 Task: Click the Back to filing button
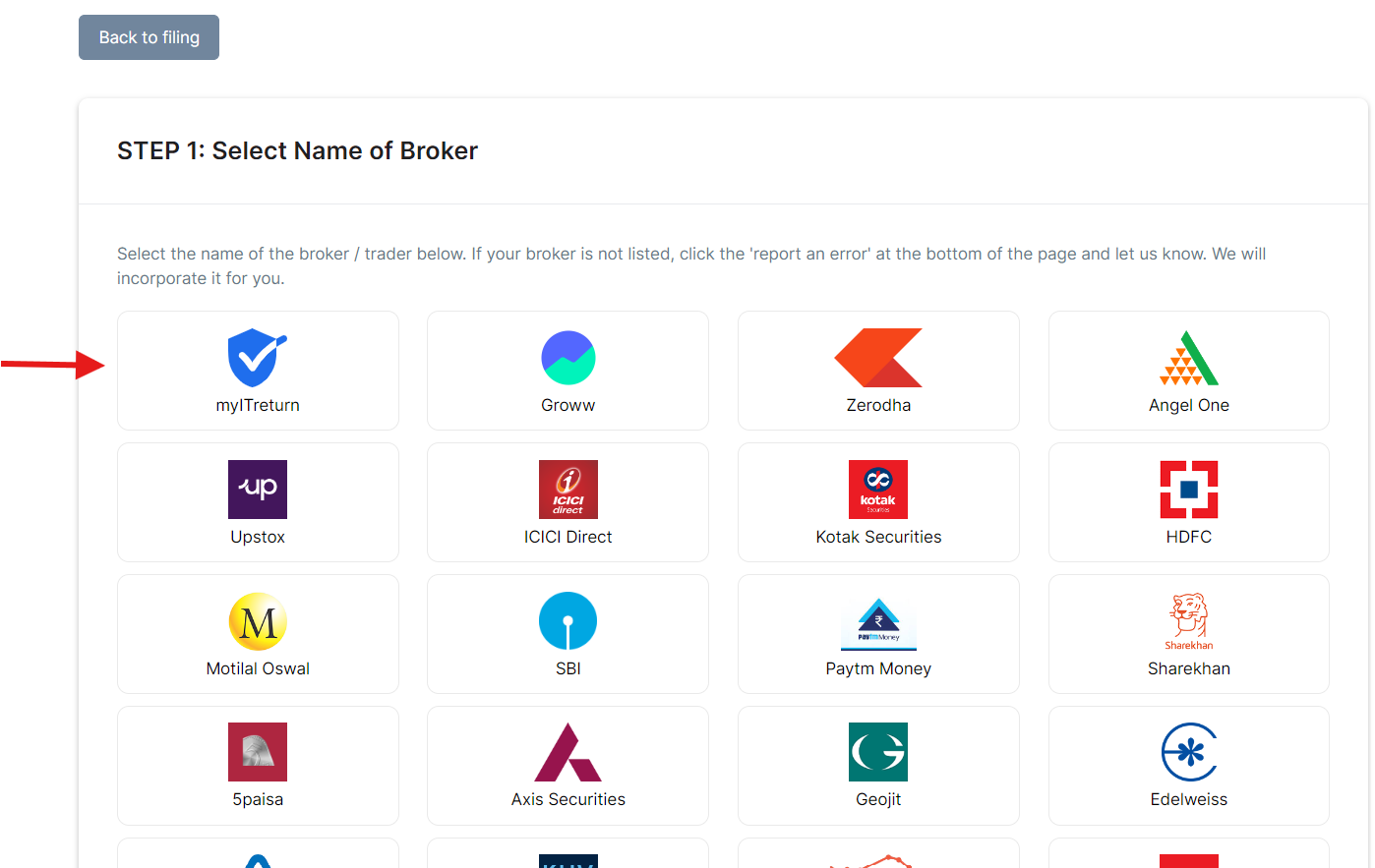(x=149, y=37)
